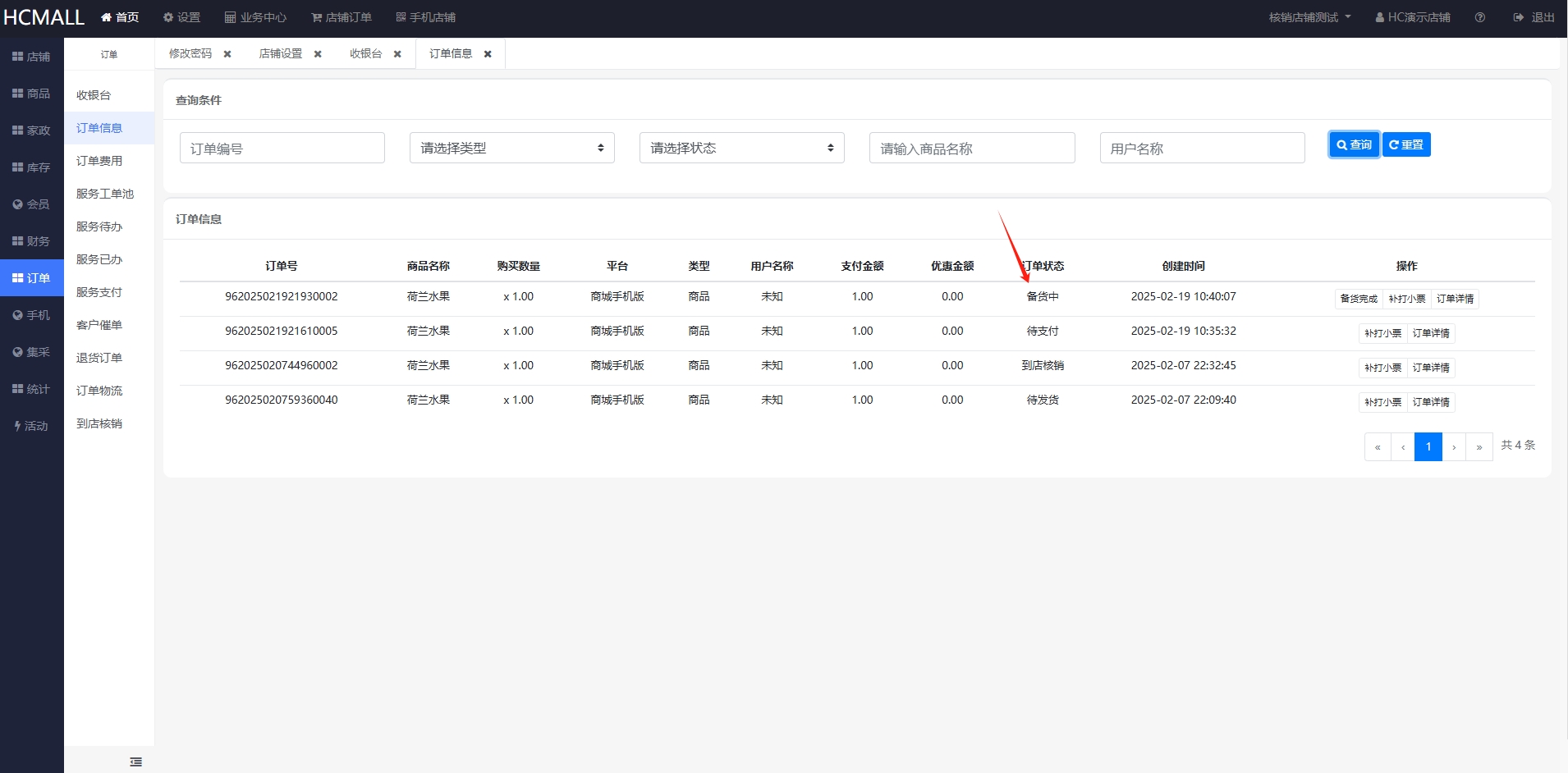Open 服务待办 in the order submenu
The height and width of the screenshot is (773, 1568).
point(109,226)
